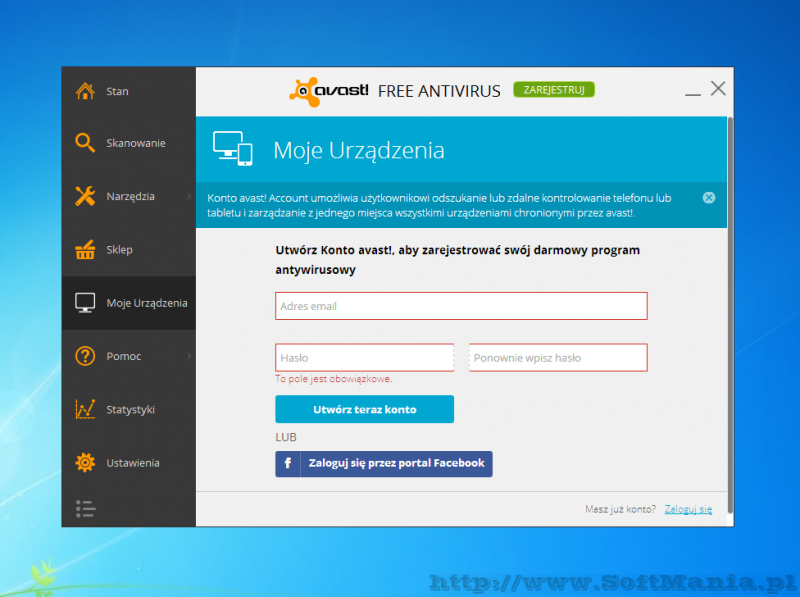Expand the Pomoc submenu arrow
Image resolution: width=800 pixels, height=597 pixels.
click(x=189, y=356)
